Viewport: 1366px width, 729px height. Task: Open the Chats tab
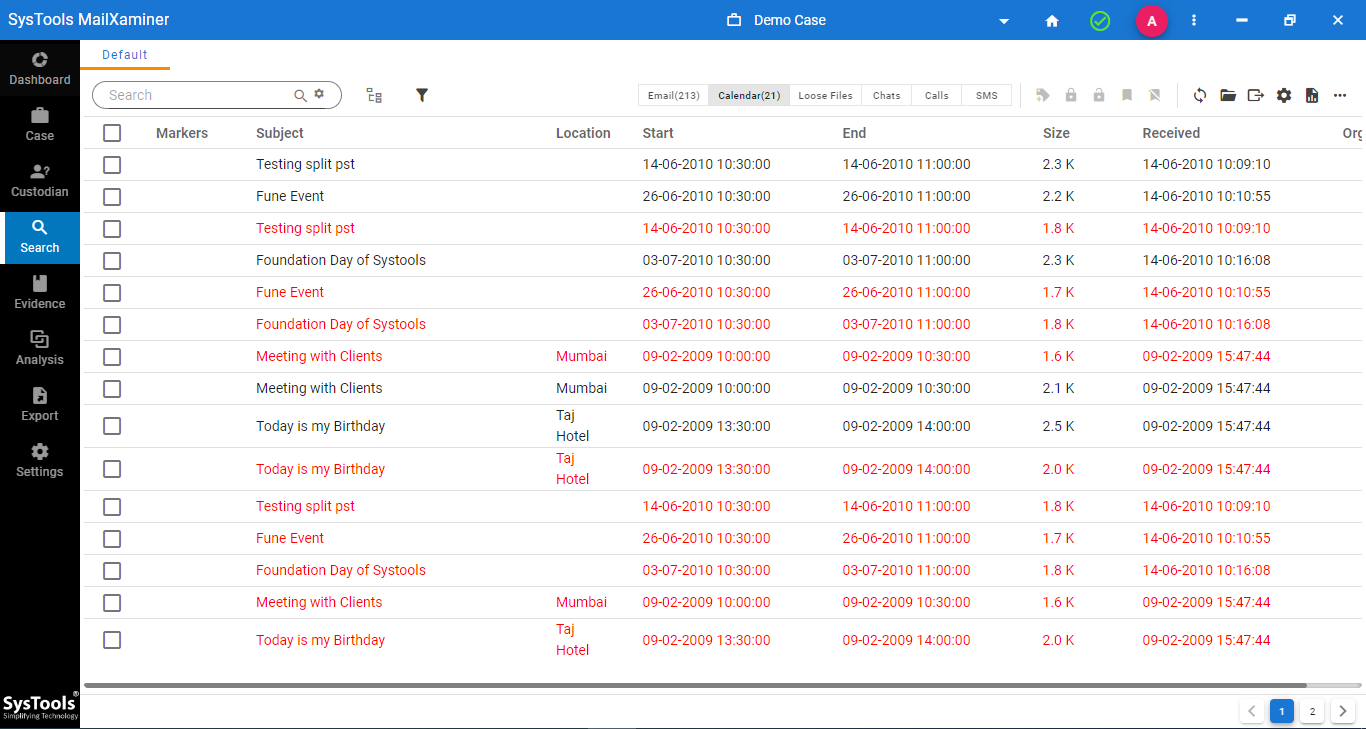point(886,95)
